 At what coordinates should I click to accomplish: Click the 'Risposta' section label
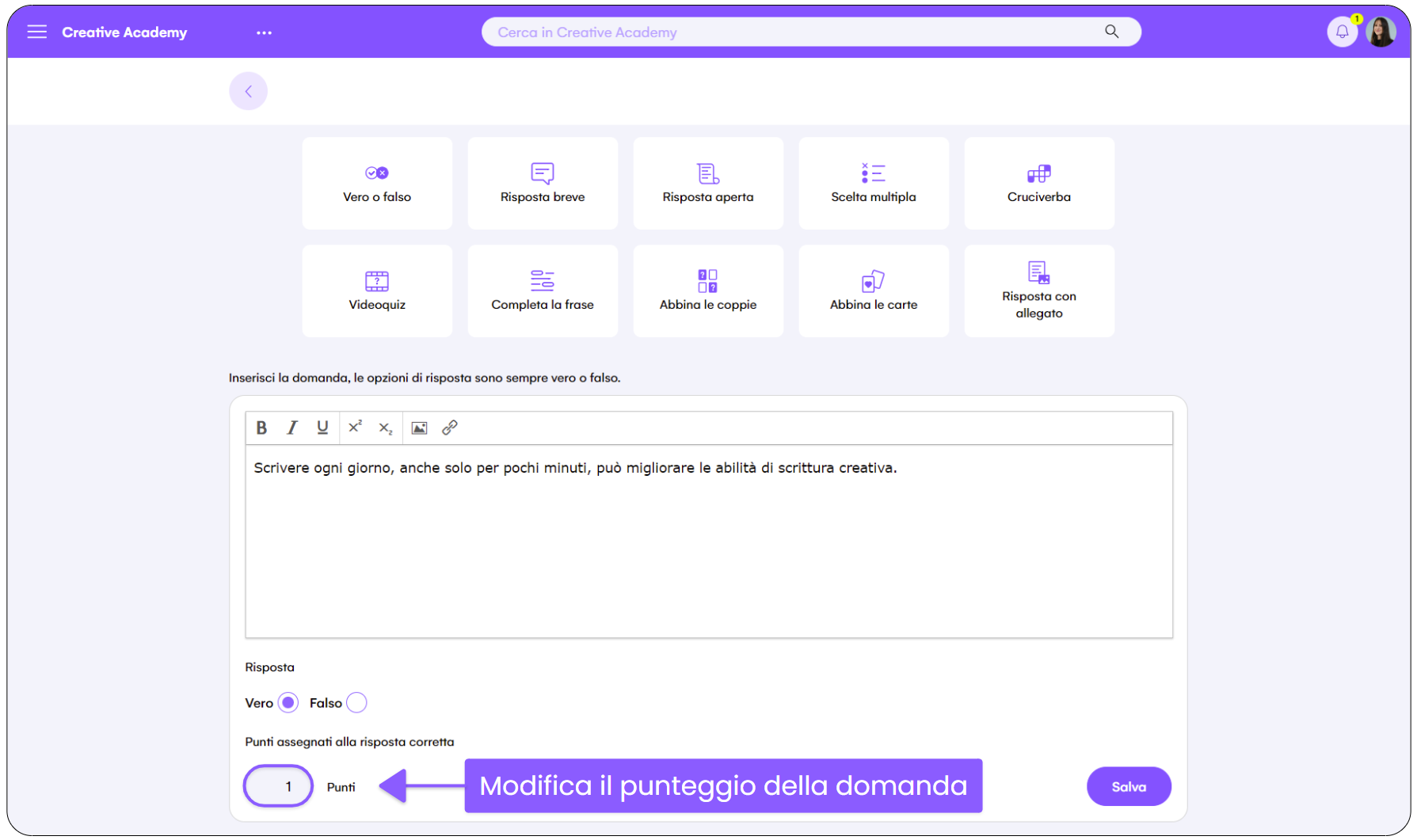pos(269,667)
